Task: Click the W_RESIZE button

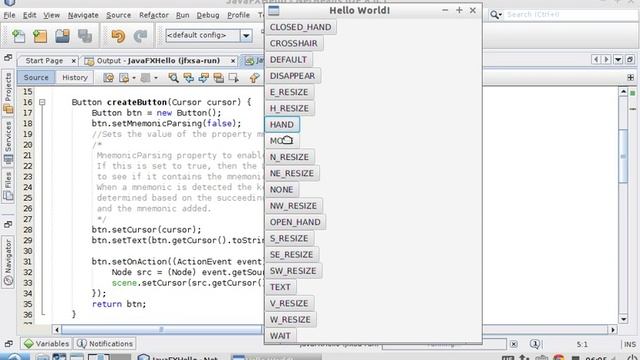Action: pos(290,320)
